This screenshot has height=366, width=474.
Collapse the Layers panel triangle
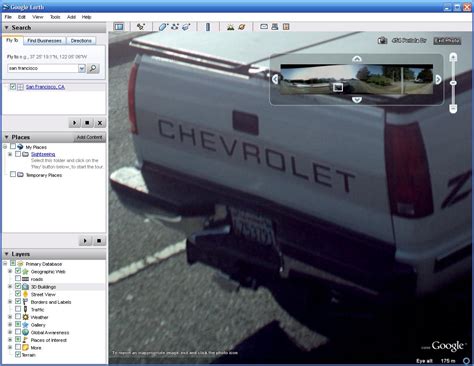point(6,254)
